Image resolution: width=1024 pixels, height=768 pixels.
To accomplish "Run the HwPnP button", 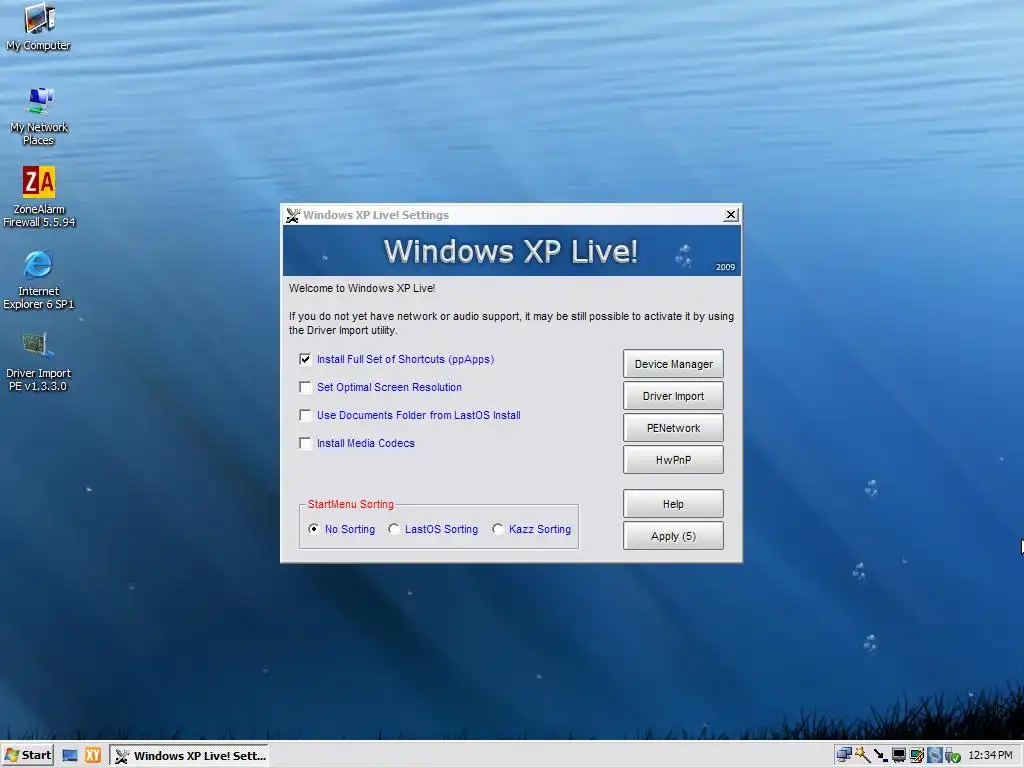I will [673, 460].
